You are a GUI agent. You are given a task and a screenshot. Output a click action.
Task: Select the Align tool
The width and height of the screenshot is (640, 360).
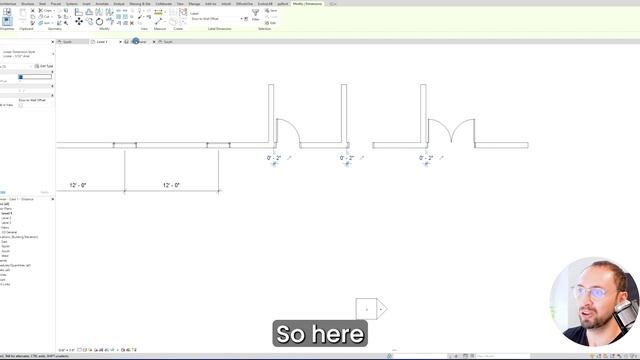click(79, 12)
